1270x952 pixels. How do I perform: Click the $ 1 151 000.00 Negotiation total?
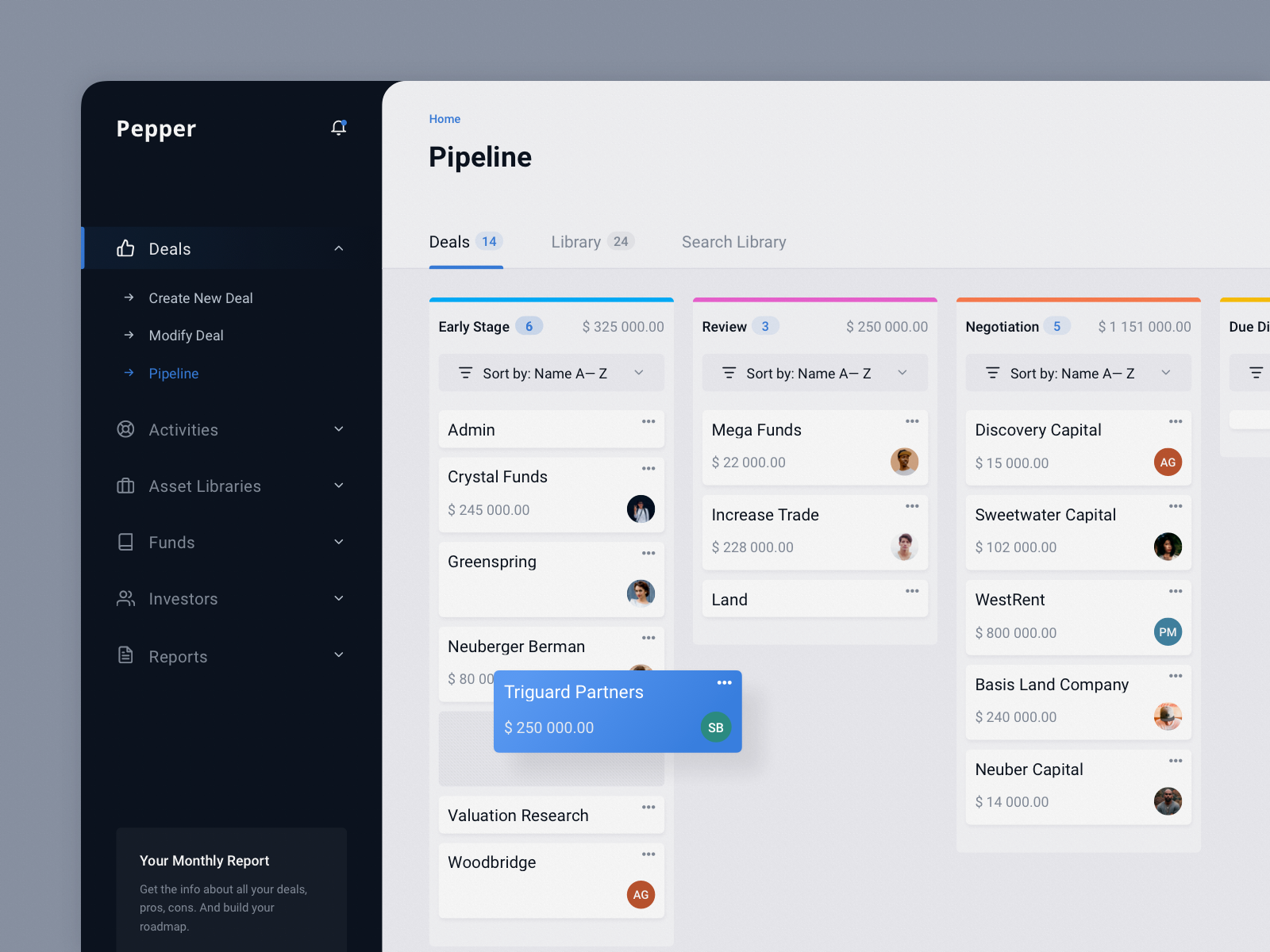coord(1145,327)
